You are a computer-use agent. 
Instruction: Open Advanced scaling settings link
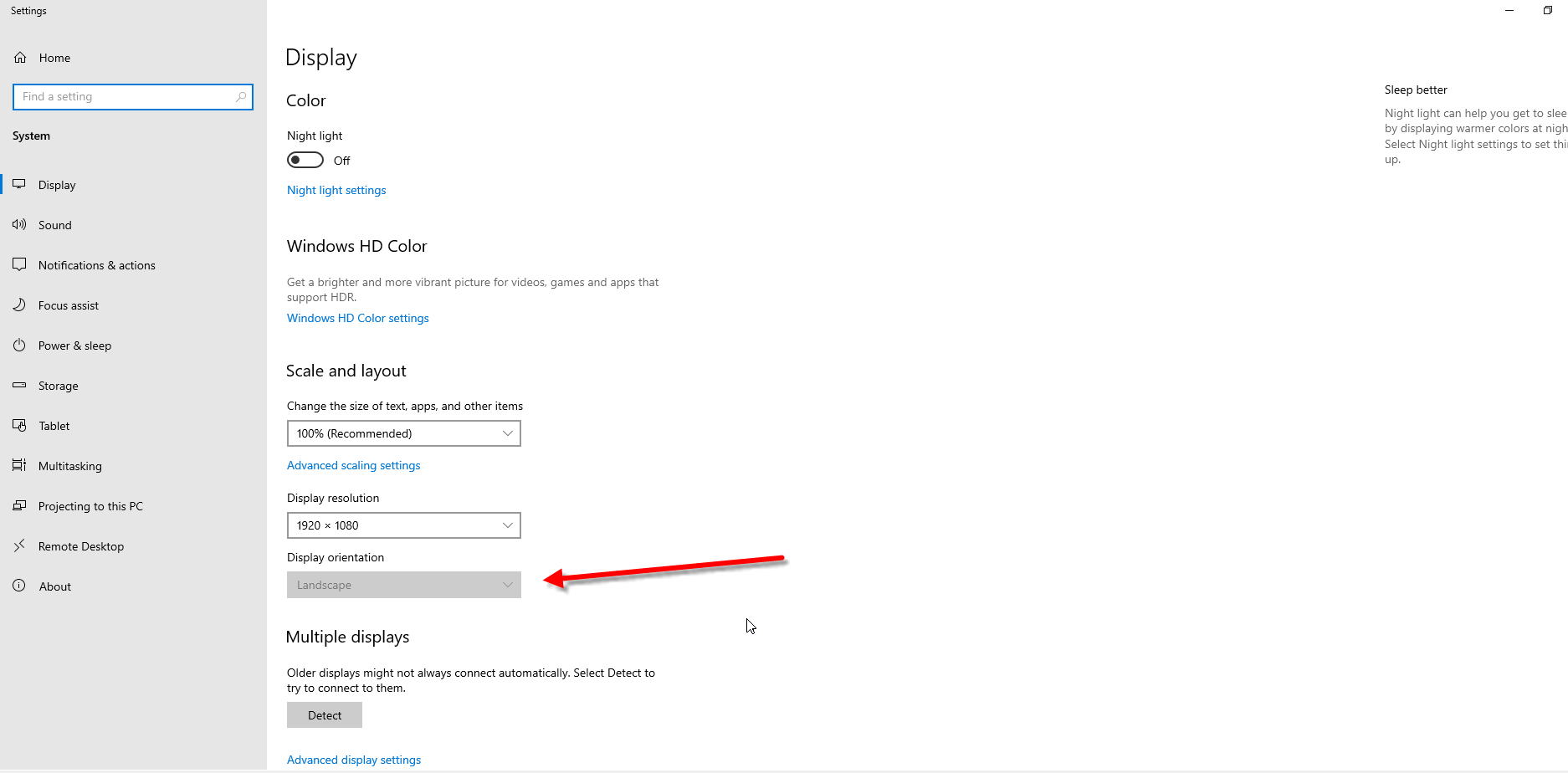(354, 465)
